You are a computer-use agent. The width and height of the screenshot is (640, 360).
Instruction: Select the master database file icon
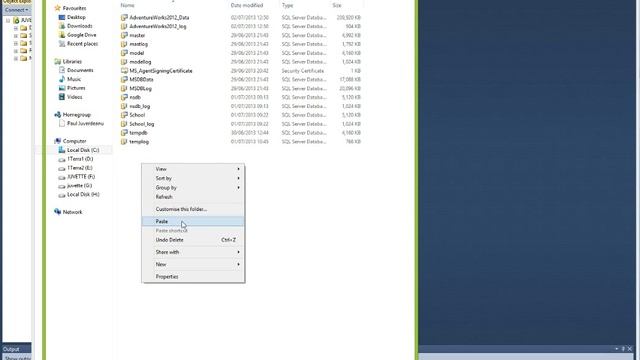(124, 36)
